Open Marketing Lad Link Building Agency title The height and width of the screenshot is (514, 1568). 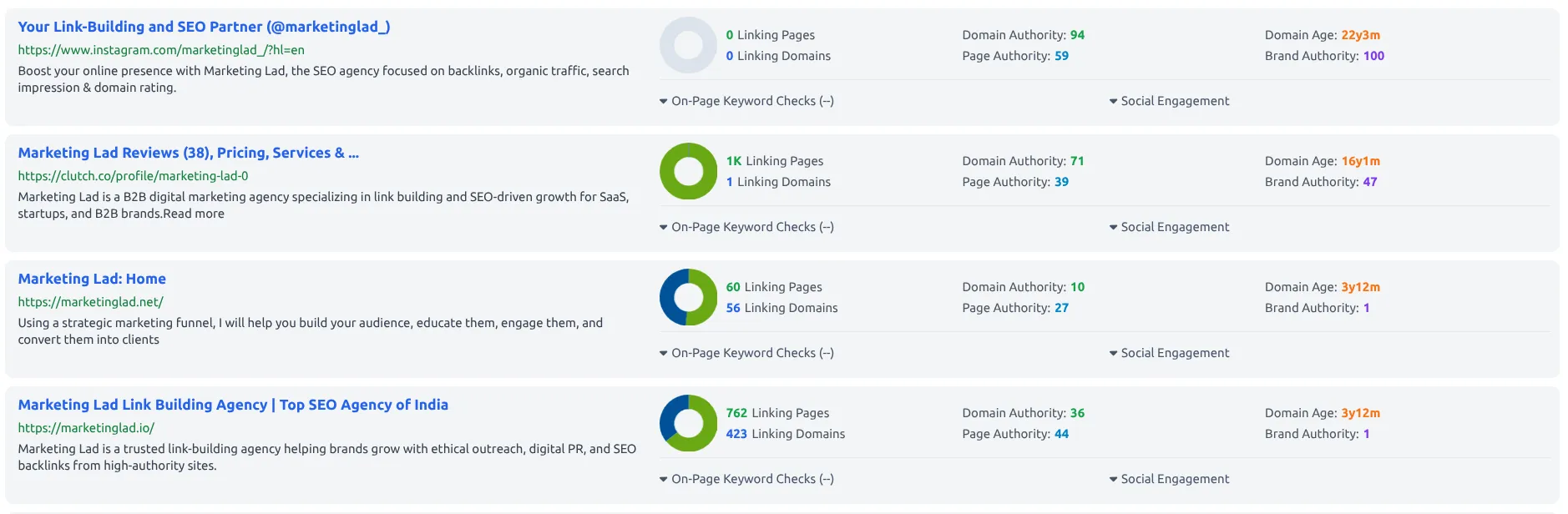click(x=233, y=405)
